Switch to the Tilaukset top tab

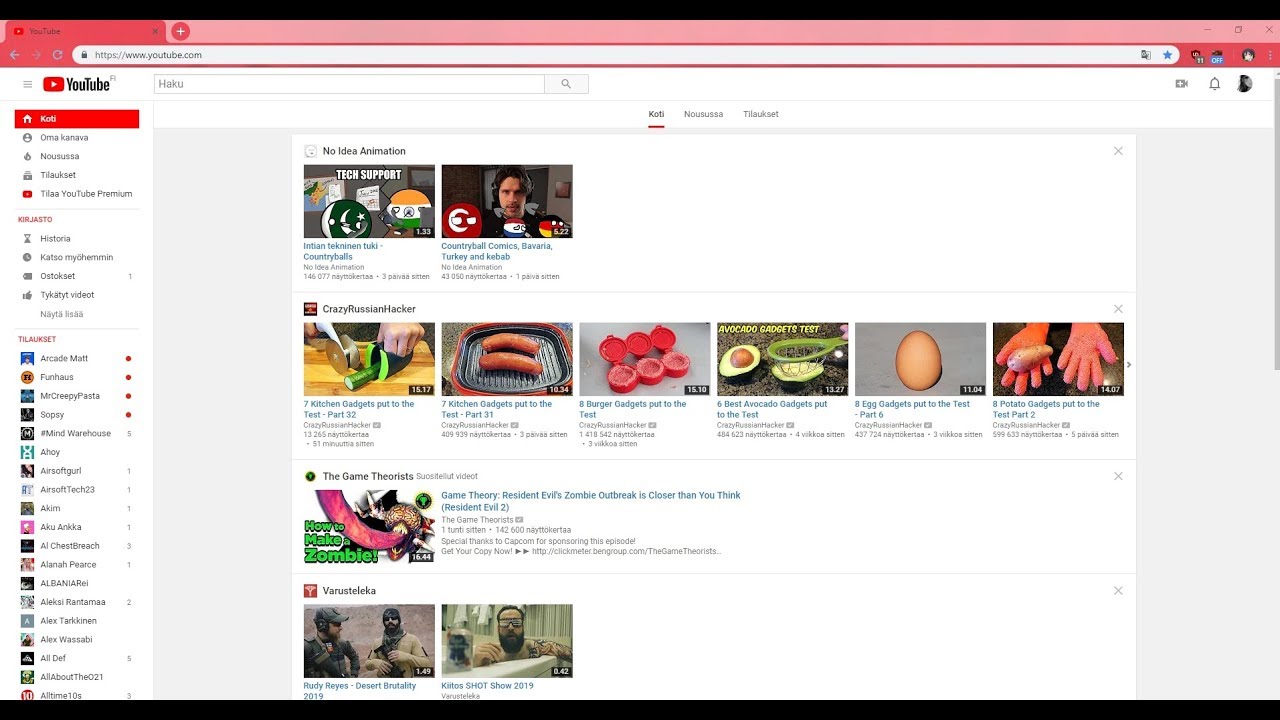click(x=761, y=114)
